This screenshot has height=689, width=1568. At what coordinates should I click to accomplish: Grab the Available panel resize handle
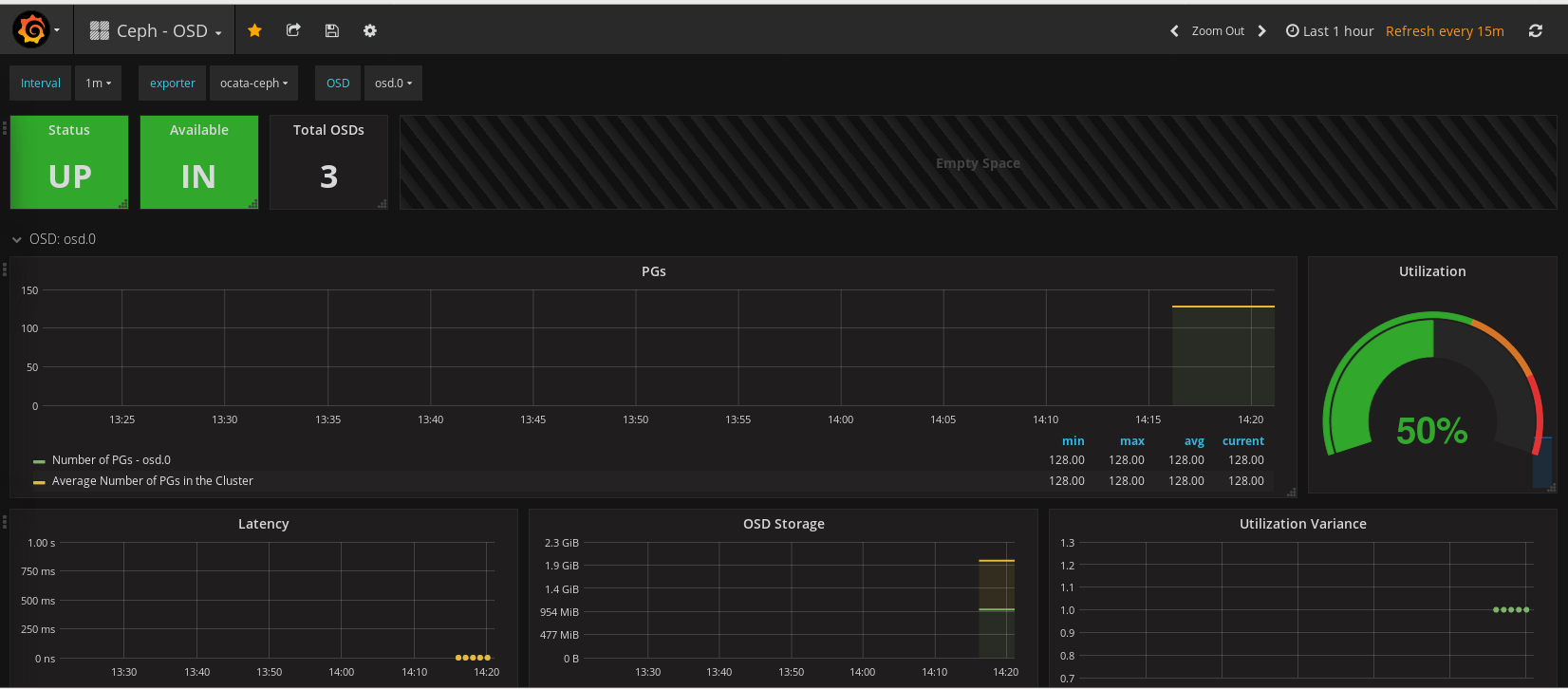(x=252, y=203)
